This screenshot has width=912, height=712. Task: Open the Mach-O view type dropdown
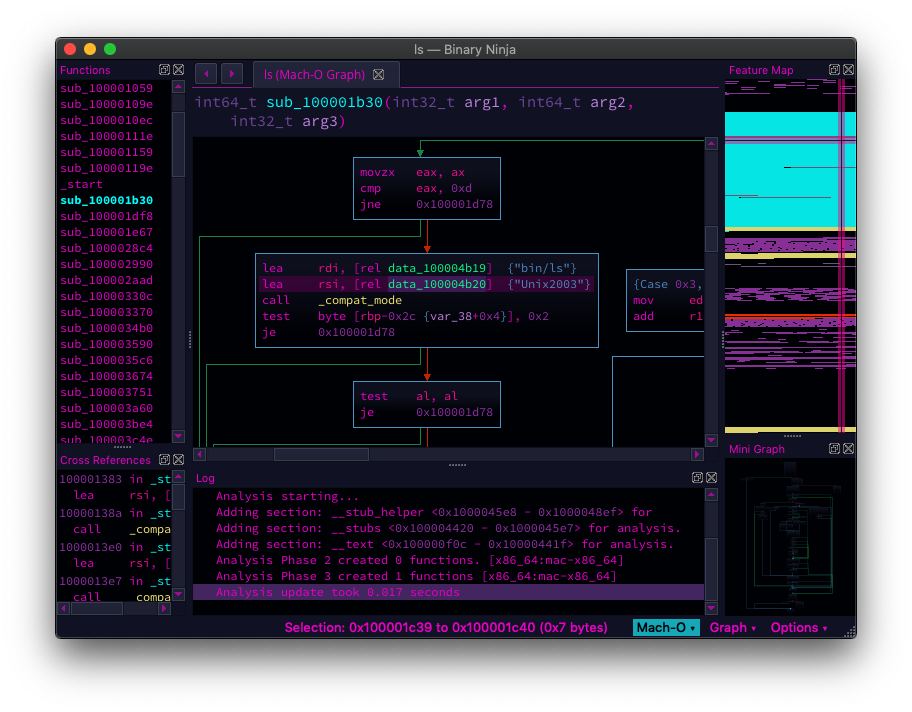coord(666,628)
